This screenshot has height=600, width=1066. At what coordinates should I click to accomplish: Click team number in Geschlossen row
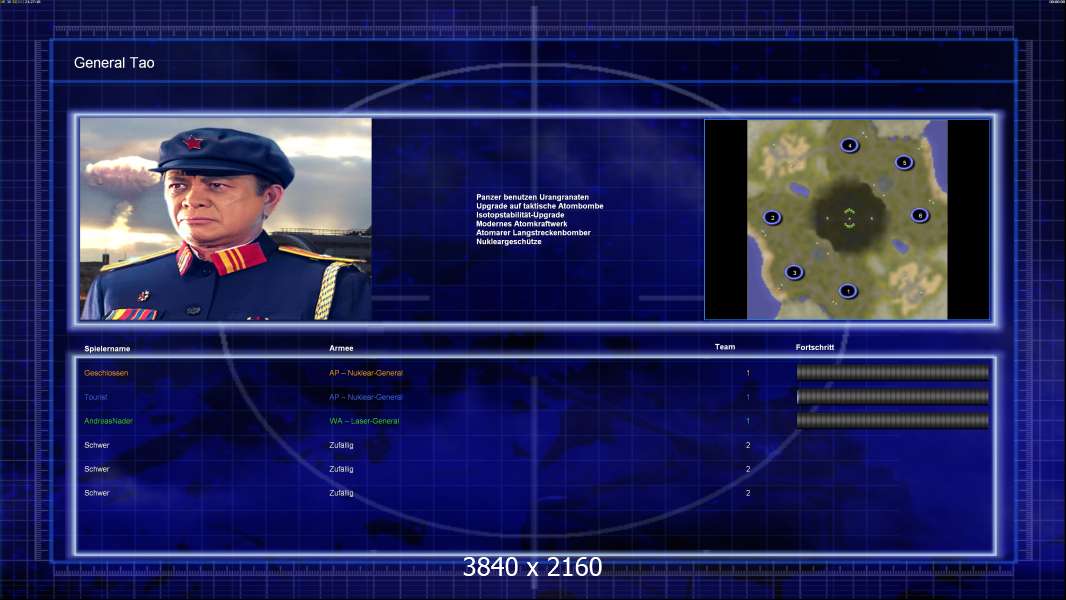pyautogui.click(x=748, y=373)
